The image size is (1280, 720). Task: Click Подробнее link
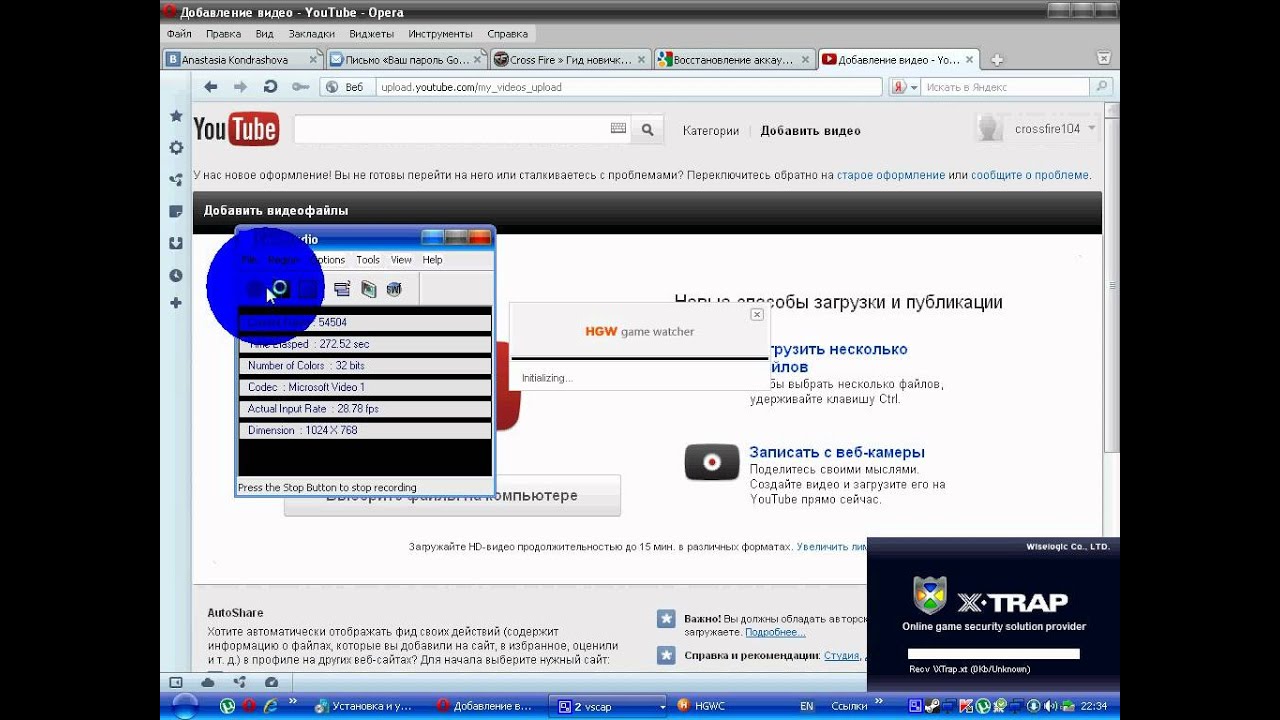point(775,633)
